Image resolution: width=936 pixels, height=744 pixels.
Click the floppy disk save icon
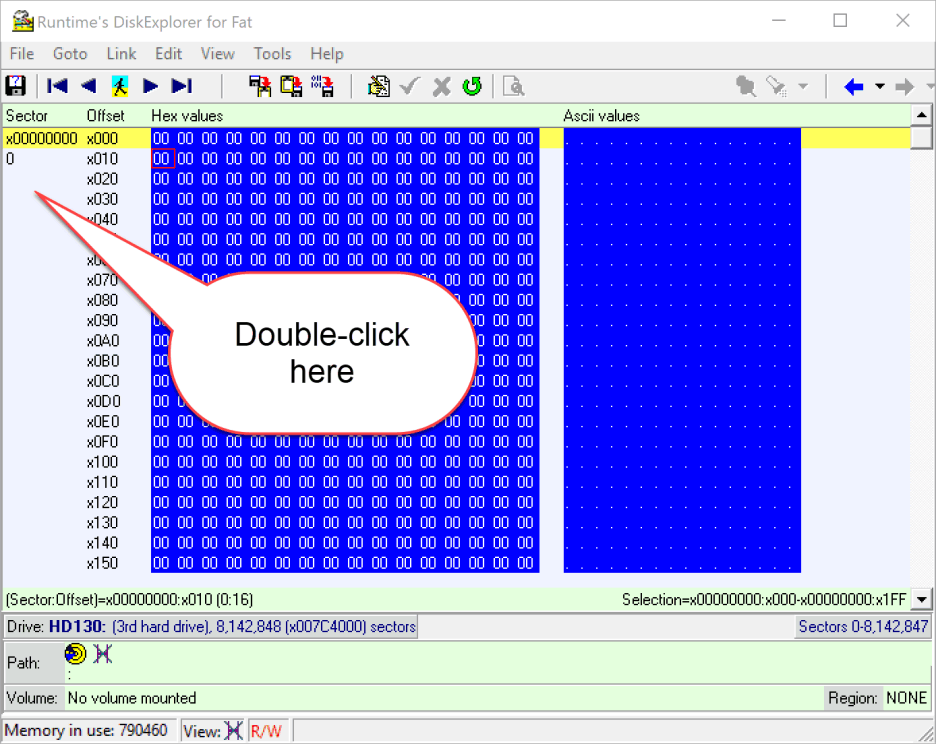pyautogui.click(x=16, y=86)
